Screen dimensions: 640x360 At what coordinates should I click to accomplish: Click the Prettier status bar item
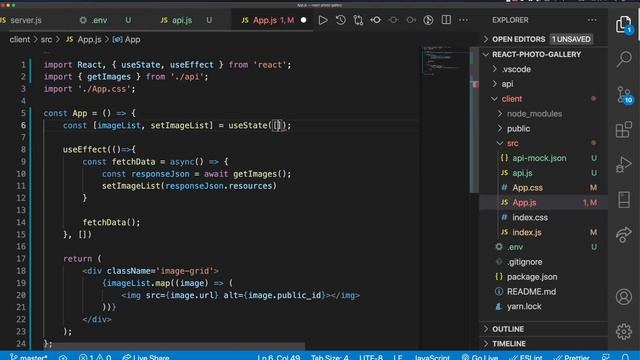pos(572,357)
